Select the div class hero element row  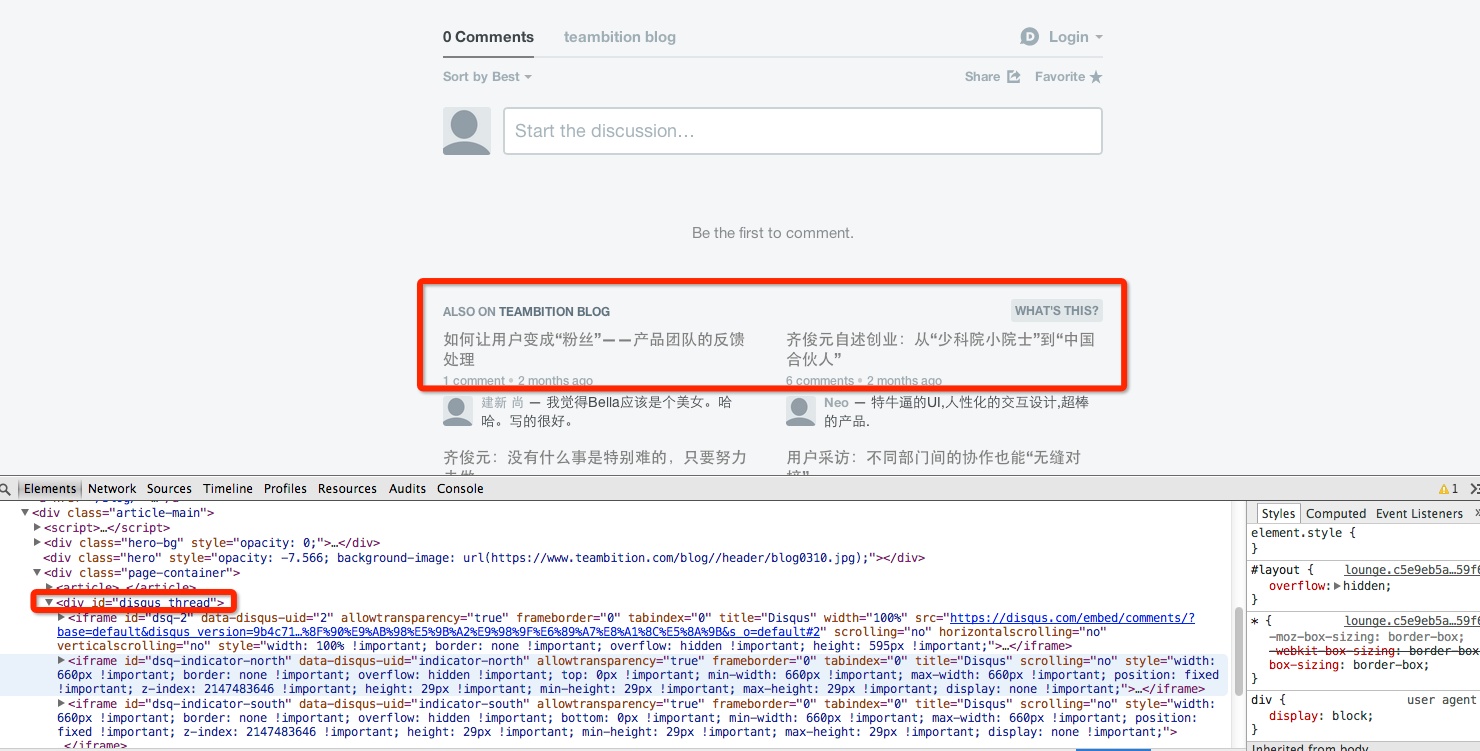click(x=484, y=558)
